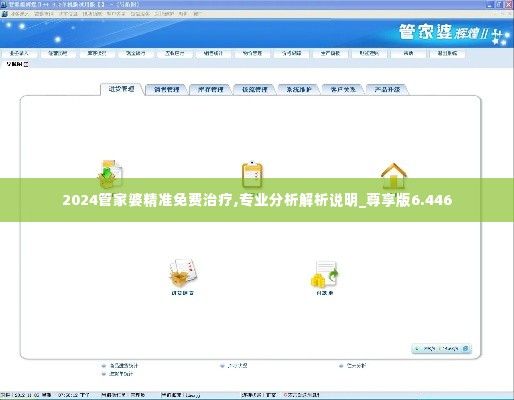Click the small icon starting the menu bar
This screenshot has width=514, height=400.
point(4,14)
